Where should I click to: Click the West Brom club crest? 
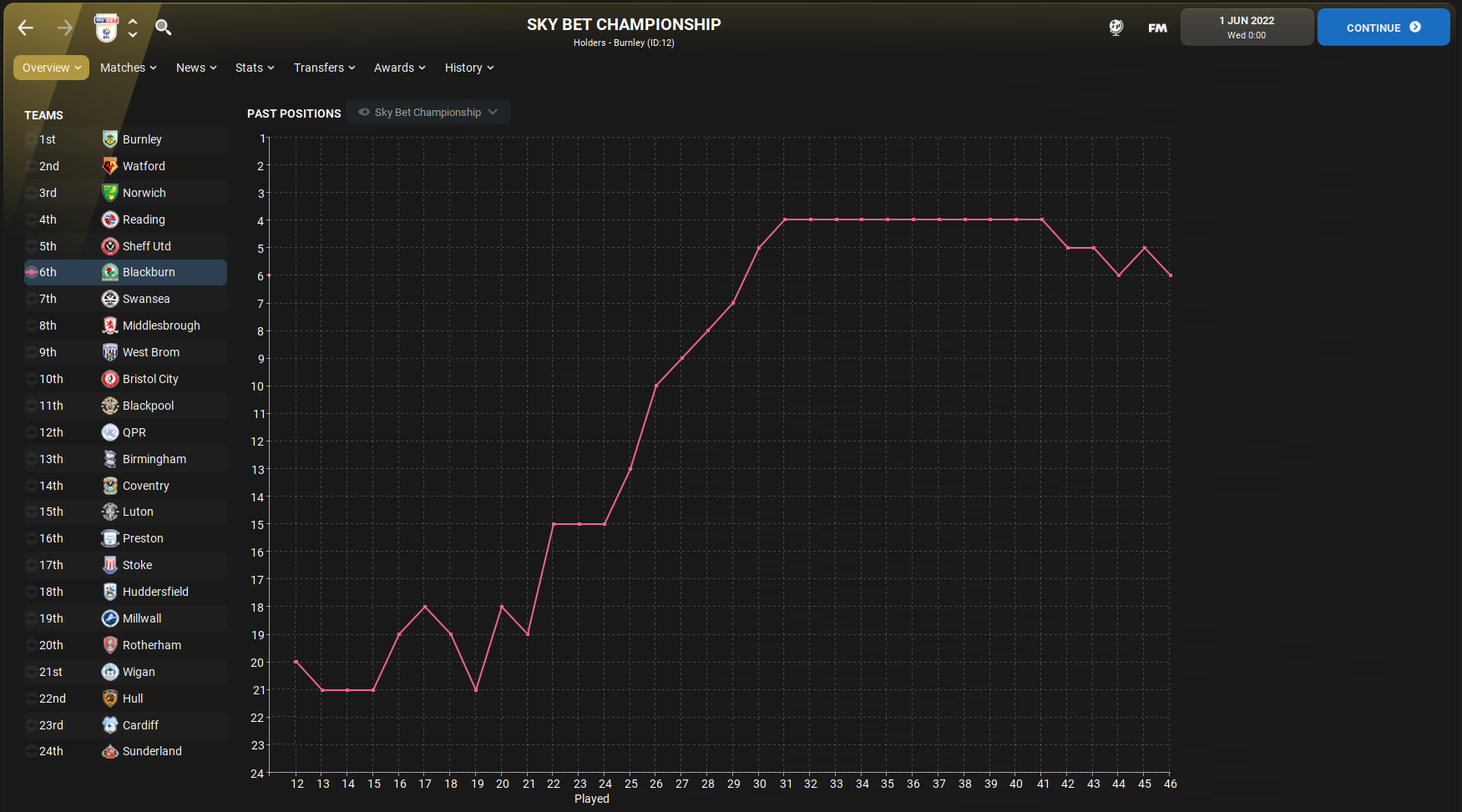(x=110, y=352)
